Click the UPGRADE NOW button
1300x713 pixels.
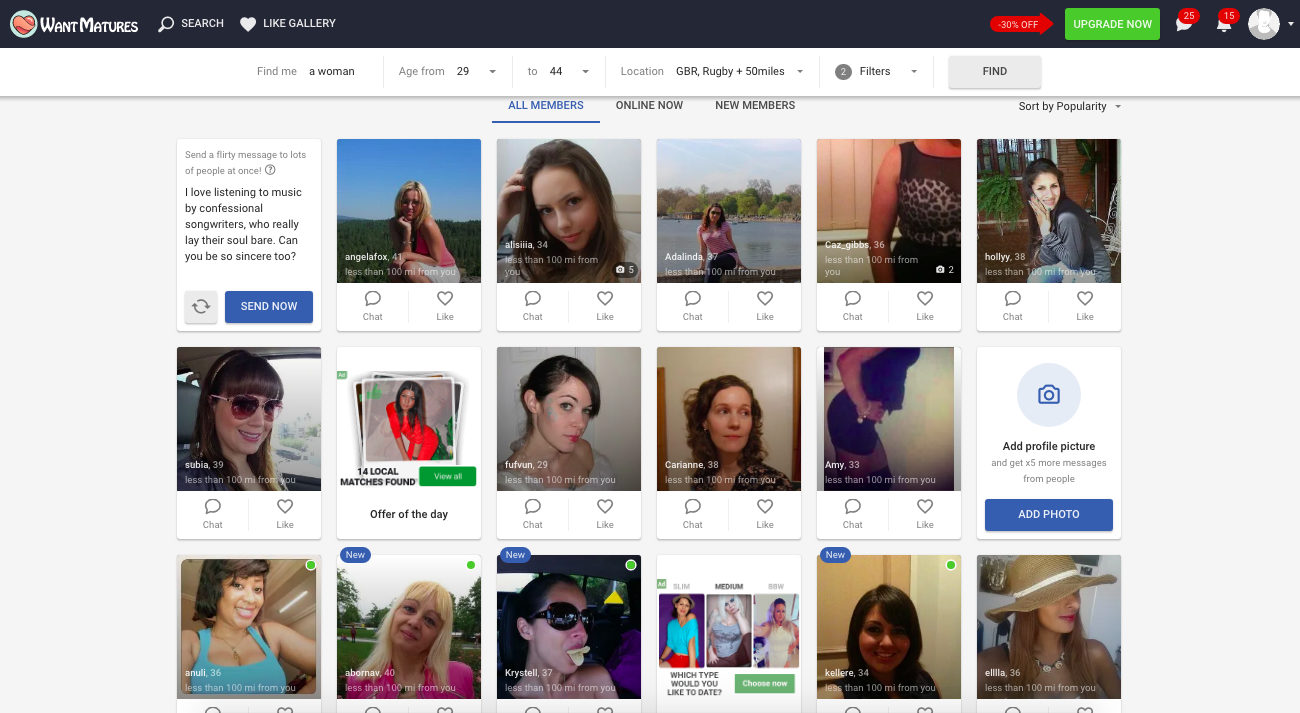coord(1112,23)
